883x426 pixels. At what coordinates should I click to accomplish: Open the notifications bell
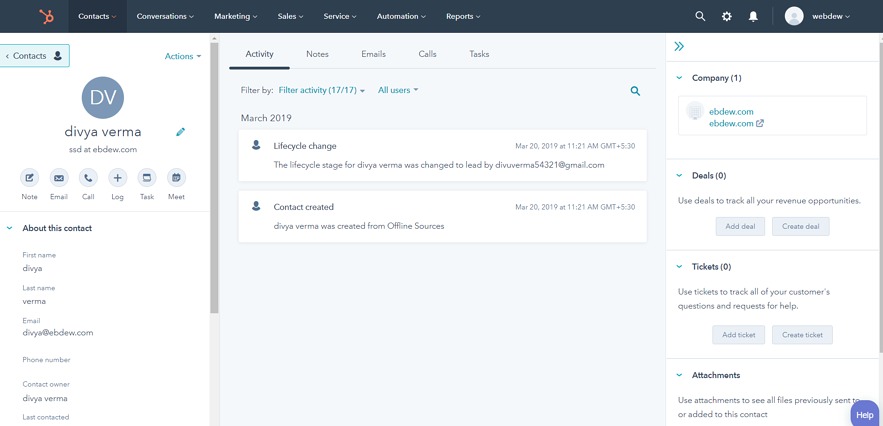pos(753,16)
